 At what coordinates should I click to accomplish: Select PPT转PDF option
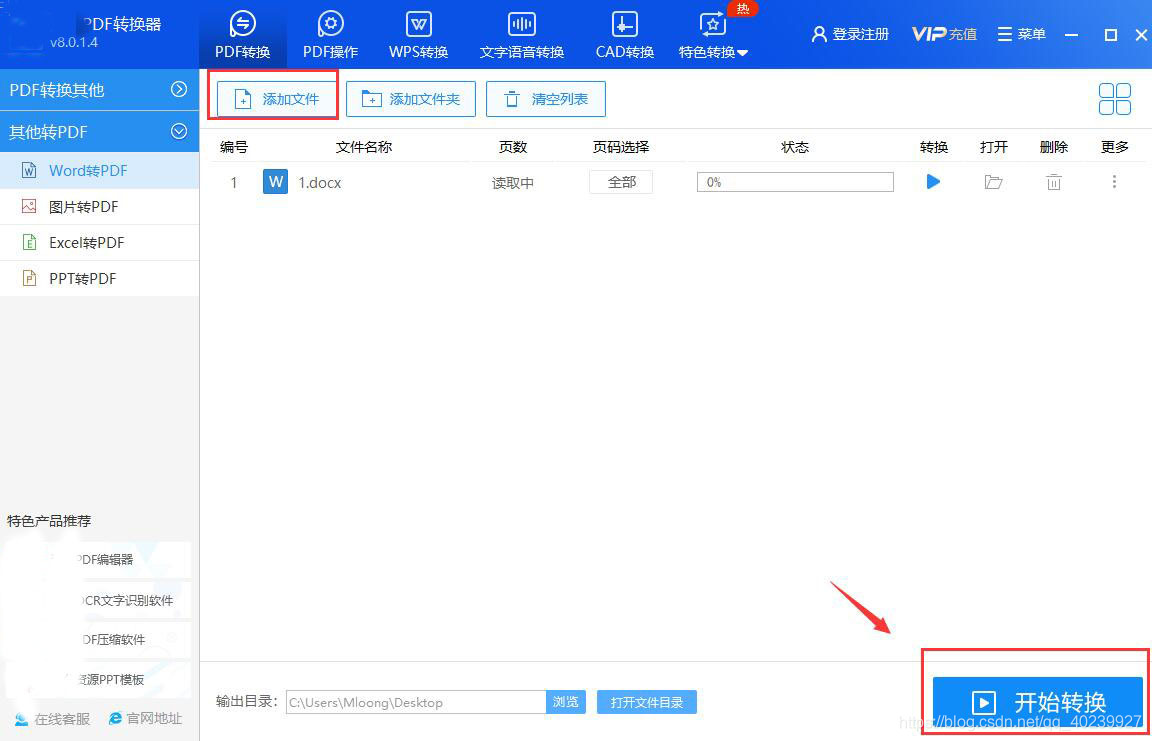[x=99, y=278]
